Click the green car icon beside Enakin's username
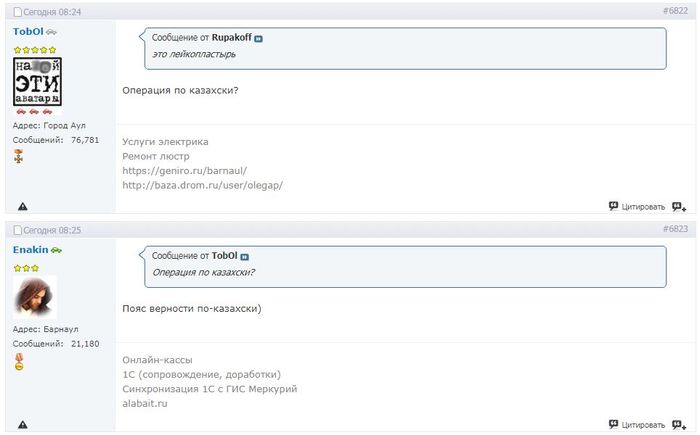Viewport: 700px width, 435px height. click(x=56, y=249)
